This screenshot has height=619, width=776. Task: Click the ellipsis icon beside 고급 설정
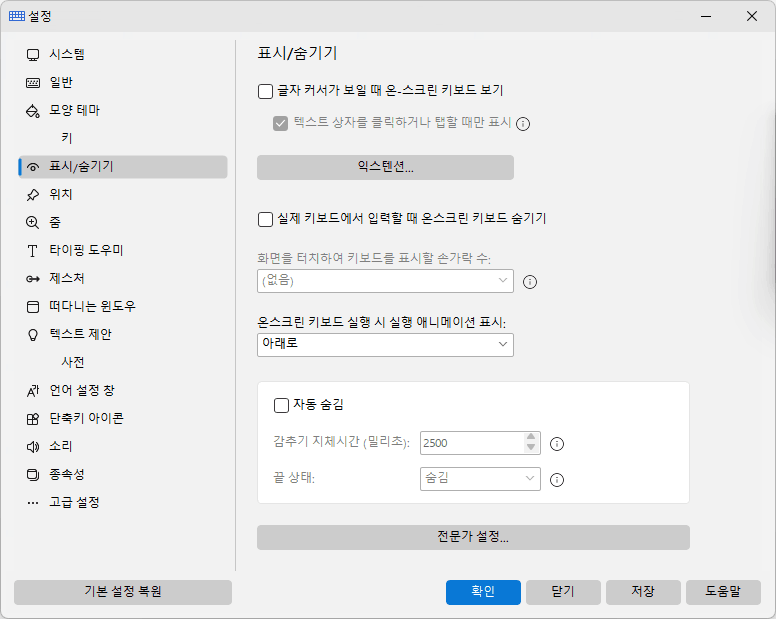coord(33,503)
